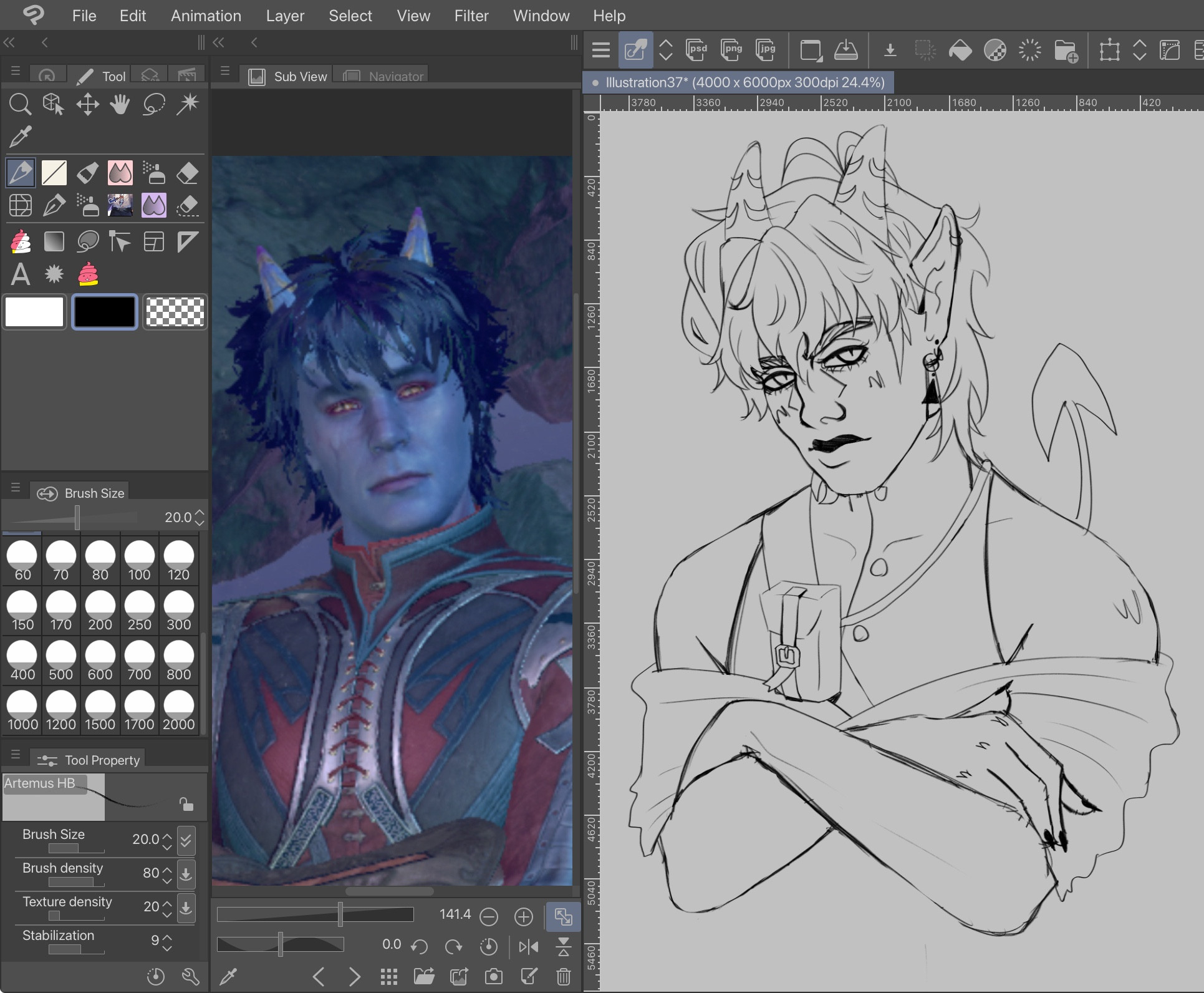Select the Illustration37 canvas tab
The height and width of the screenshot is (993, 1204).
coord(739,82)
